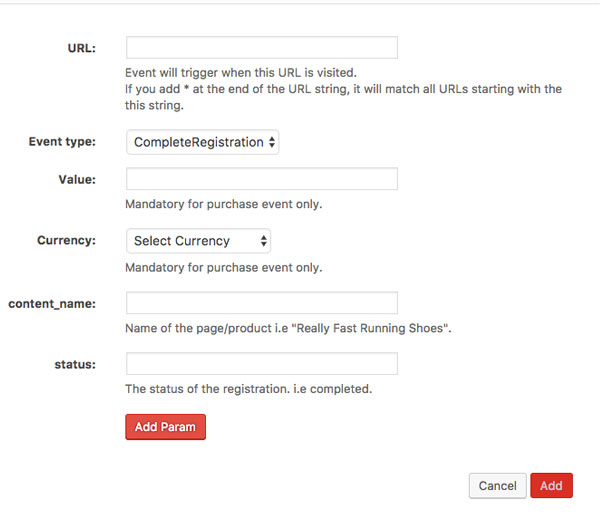The width and height of the screenshot is (600, 532).
Task: Click the "URL:" field label
Action: (x=79, y=48)
